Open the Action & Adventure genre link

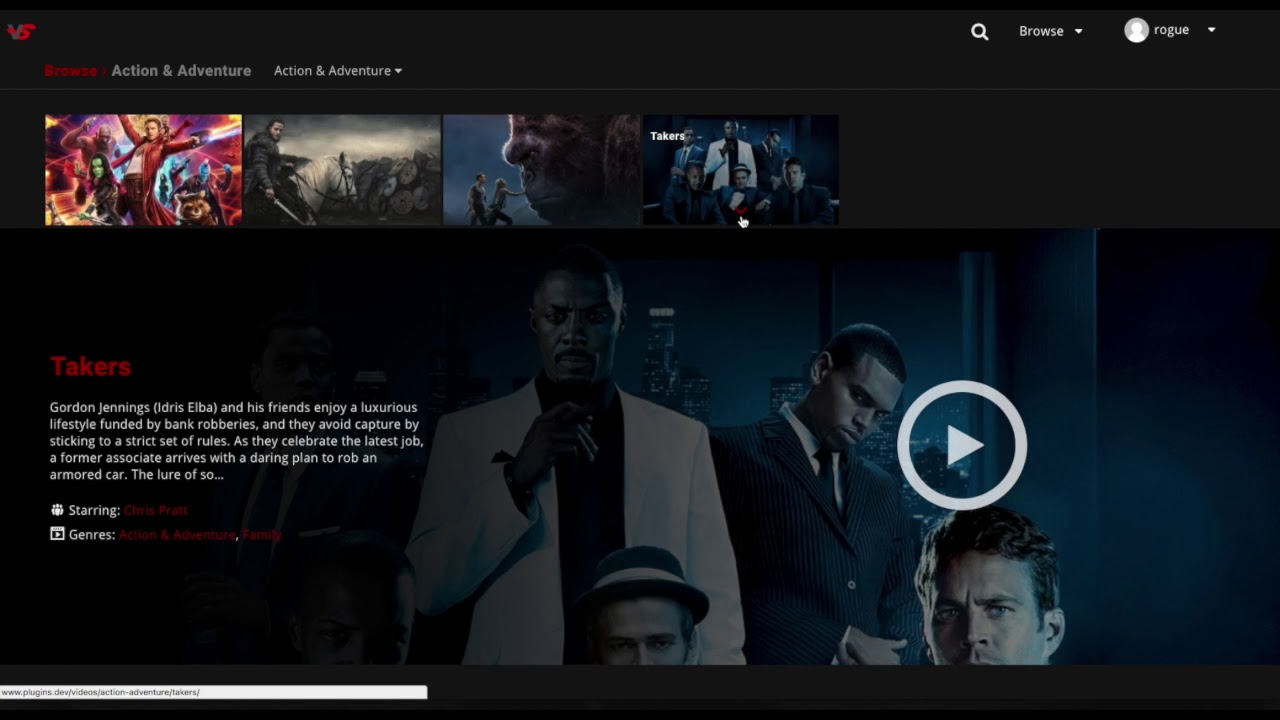[x=177, y=535]
